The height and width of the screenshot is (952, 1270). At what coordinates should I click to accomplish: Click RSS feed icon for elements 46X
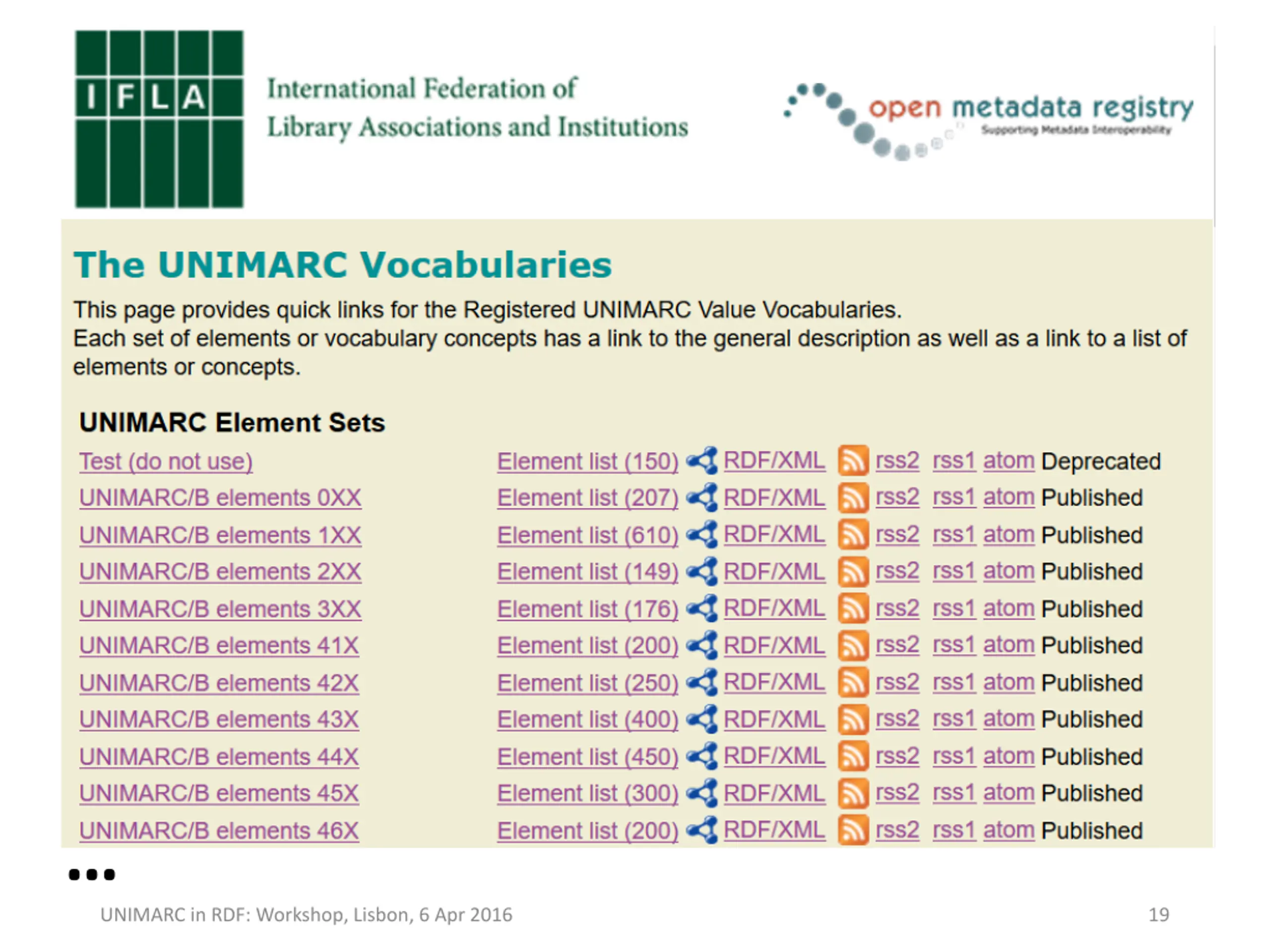coord(853,831)
